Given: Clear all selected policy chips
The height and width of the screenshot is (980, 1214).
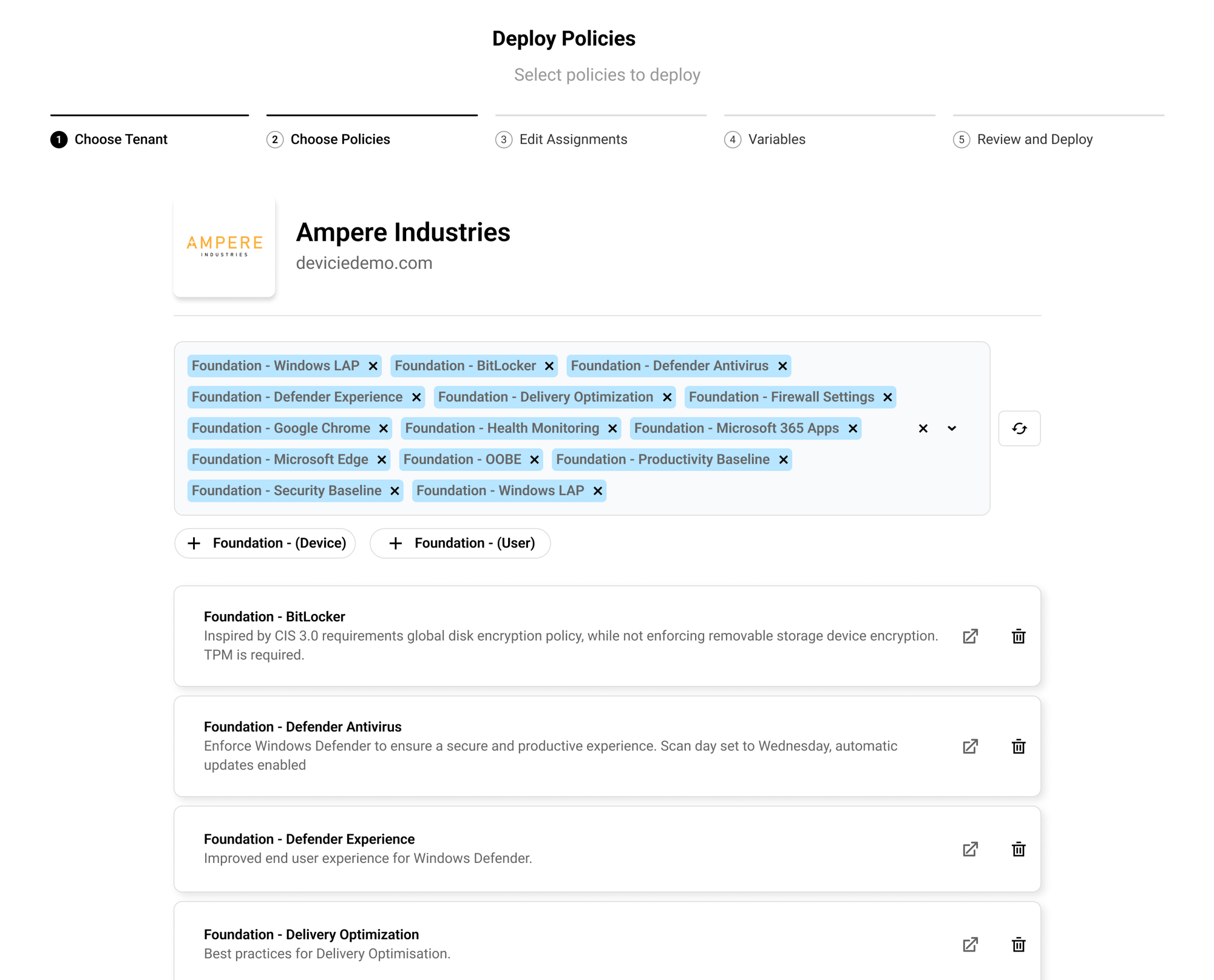Looking at the screenshot, I should (x=923, y=428).
